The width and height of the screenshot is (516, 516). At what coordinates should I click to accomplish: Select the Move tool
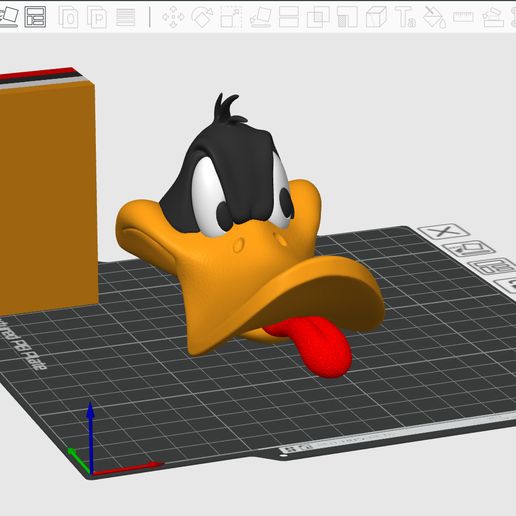[173, 17]
